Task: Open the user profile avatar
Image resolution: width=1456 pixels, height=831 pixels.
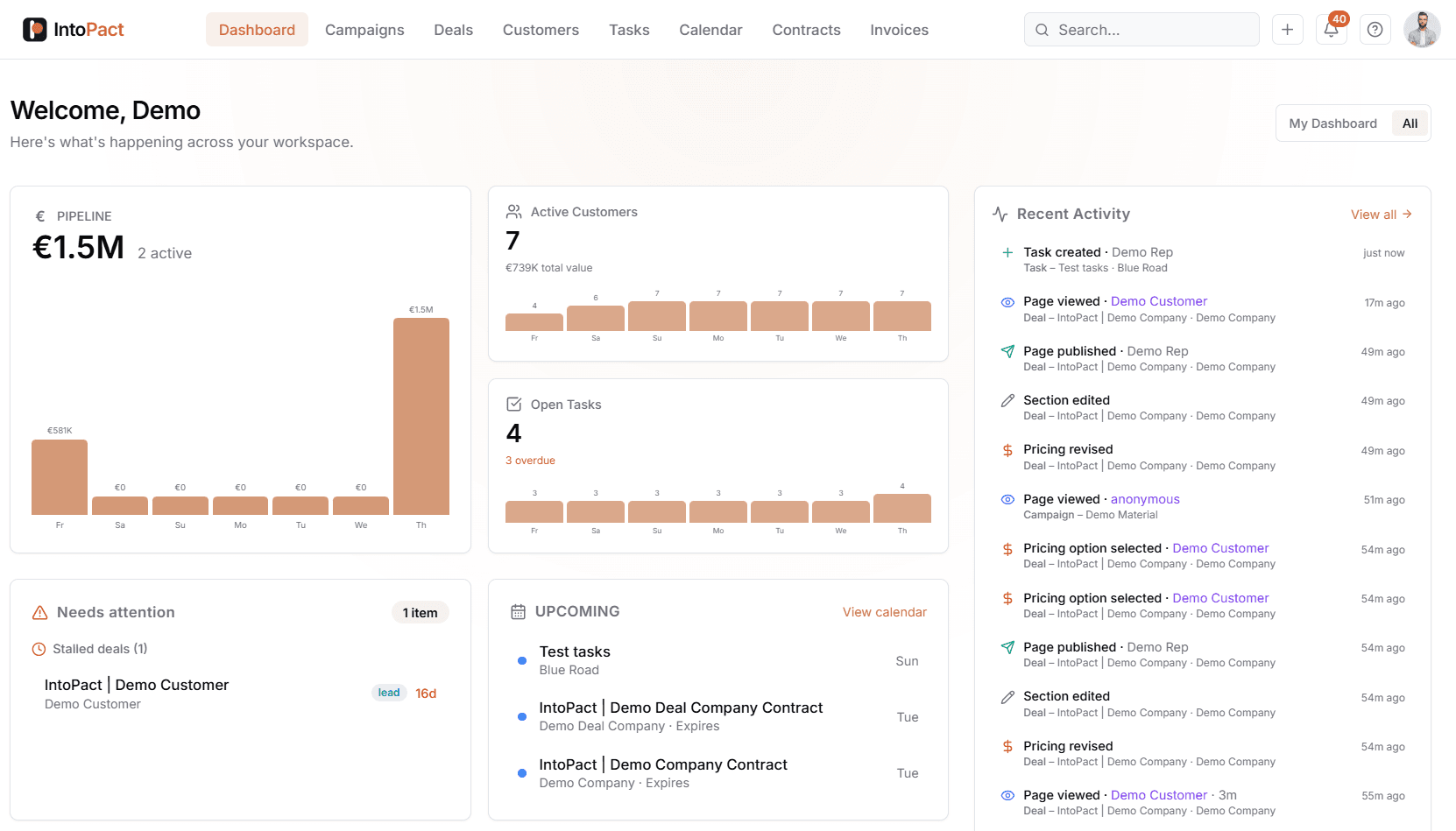Action: [1422, 30]
